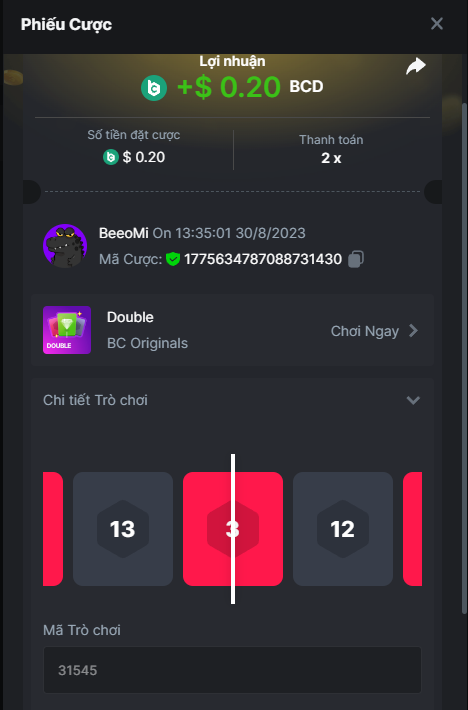
Task: Click the partial red tile at right edge
Action: 412,529
